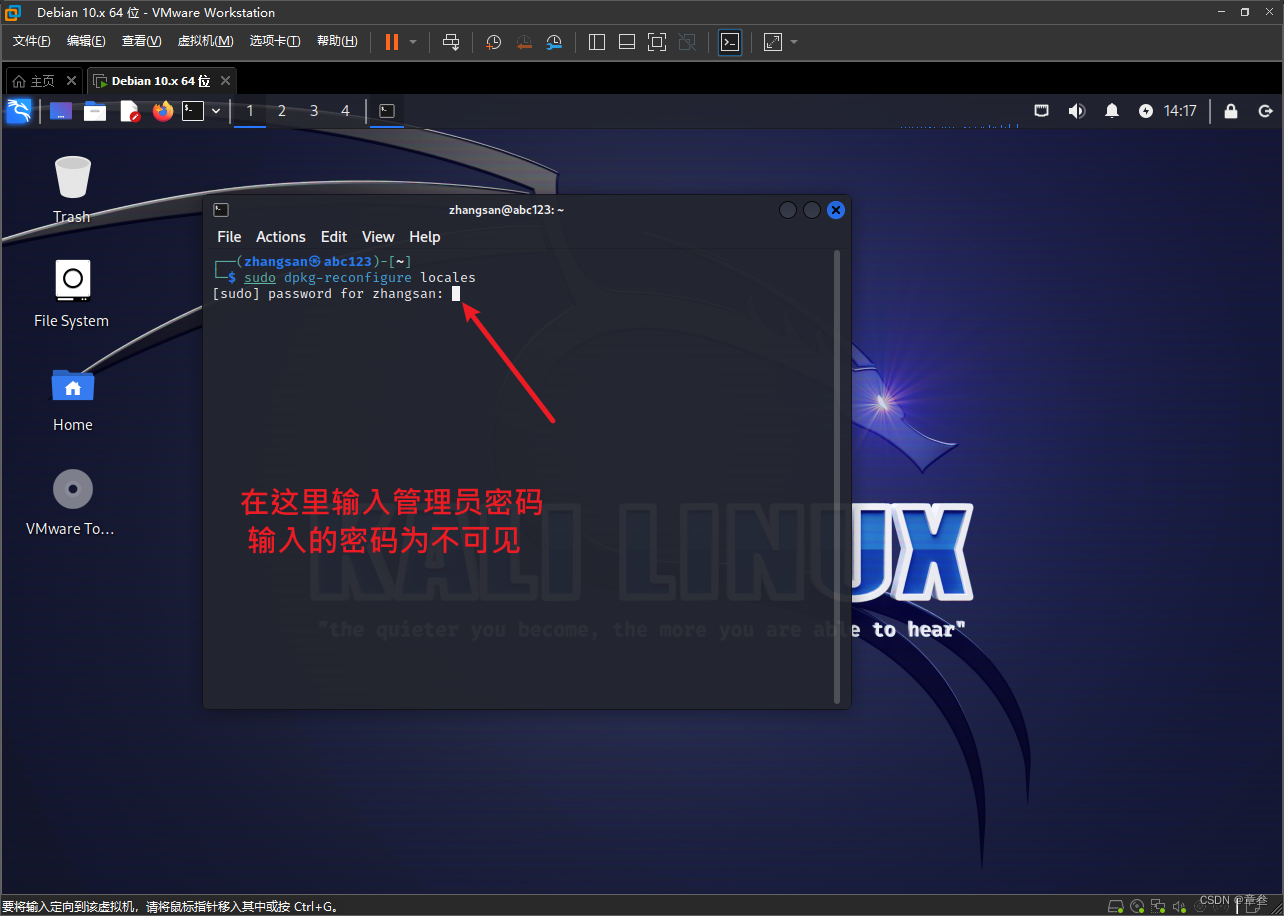Switch to workspace 2
Image resolution: width=1284 pixels, height=916 pixels.
coord(282,111)
